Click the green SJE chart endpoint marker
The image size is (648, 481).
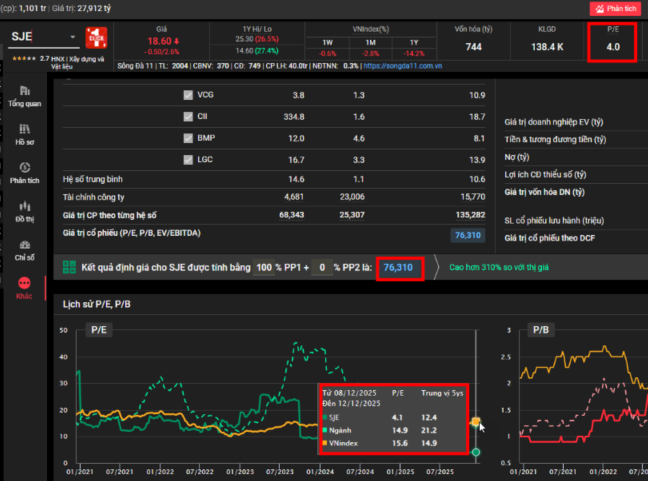pyautogui.click(x=476, y=452)
